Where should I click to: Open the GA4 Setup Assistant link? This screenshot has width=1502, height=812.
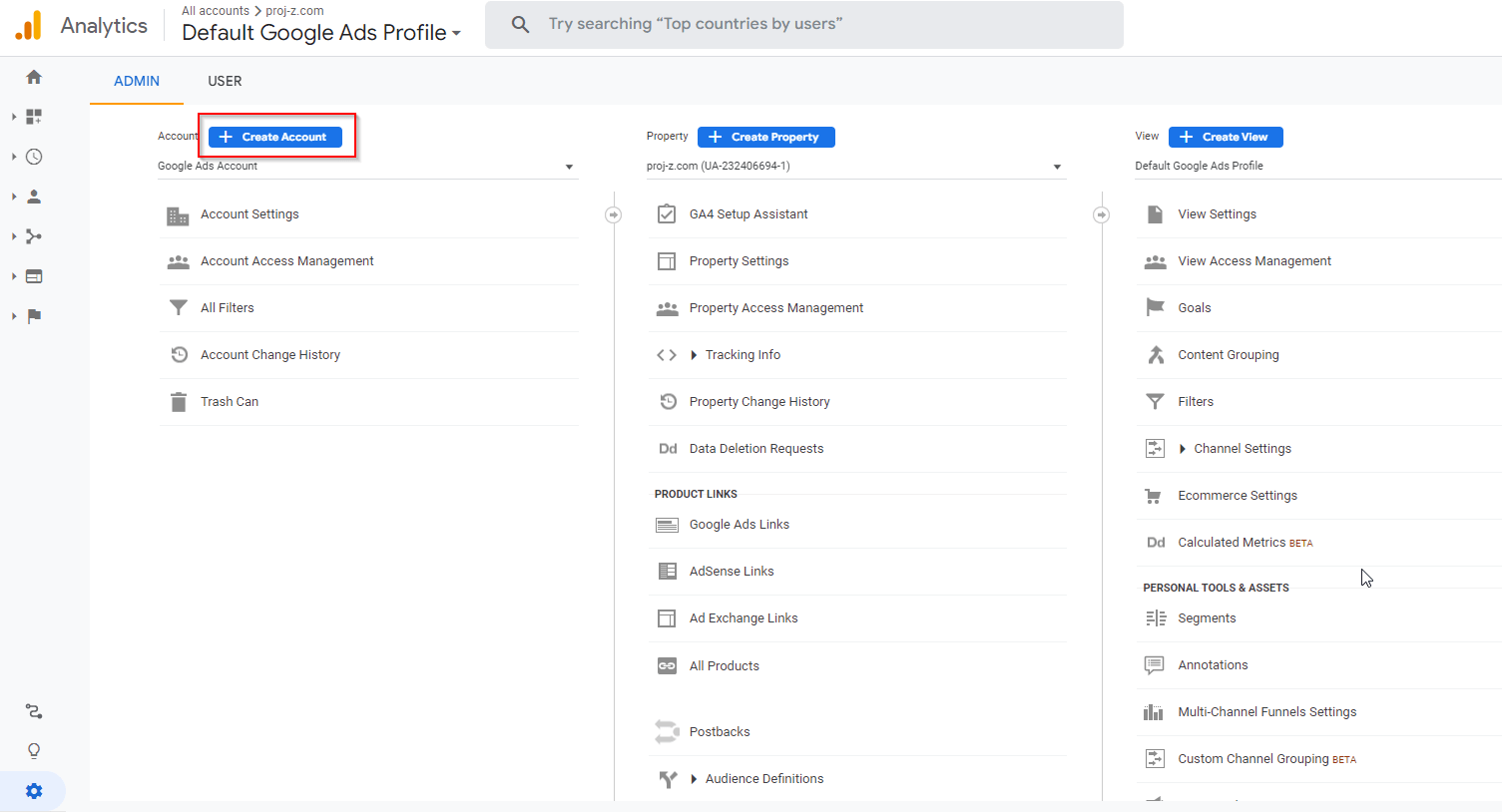pyautogui.click(x=749, y=214)
